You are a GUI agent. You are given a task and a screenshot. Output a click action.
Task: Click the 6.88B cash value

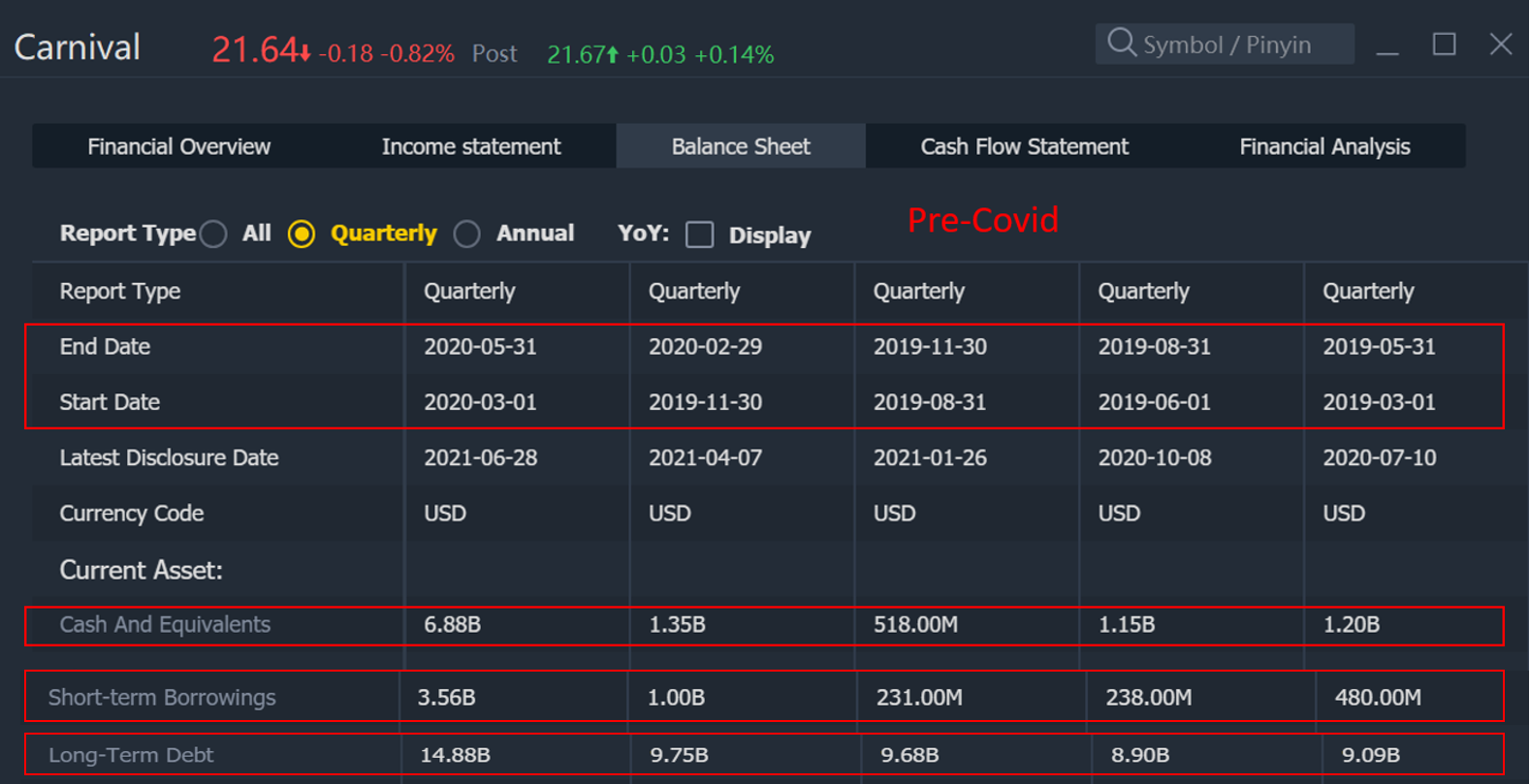click(x=452, y=625)
